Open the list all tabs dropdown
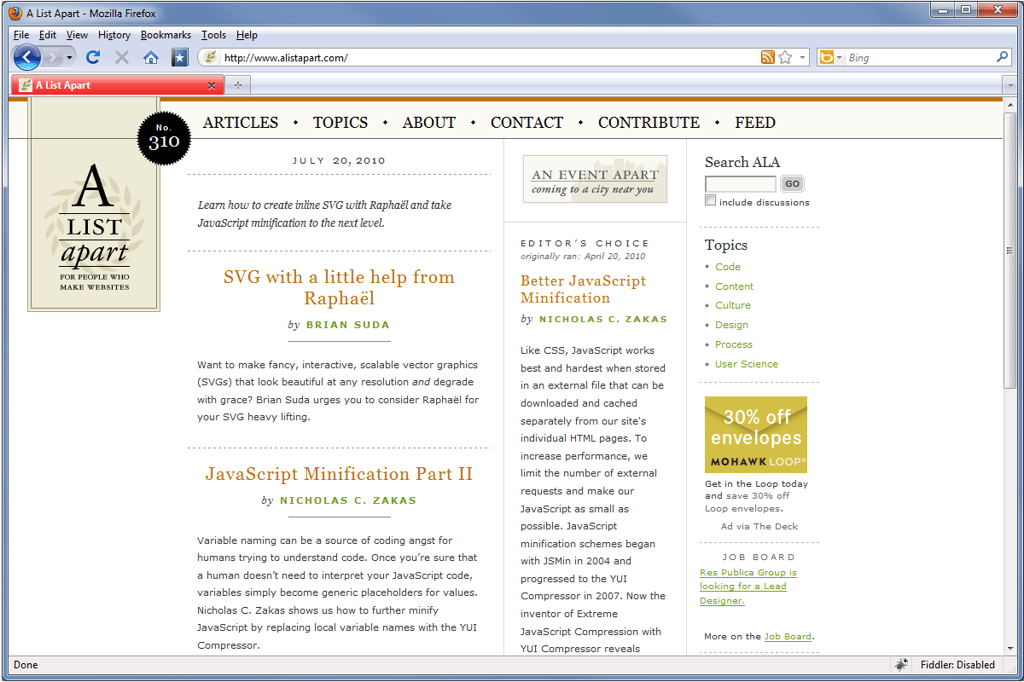1024x682 pixels. [1010, 85]
